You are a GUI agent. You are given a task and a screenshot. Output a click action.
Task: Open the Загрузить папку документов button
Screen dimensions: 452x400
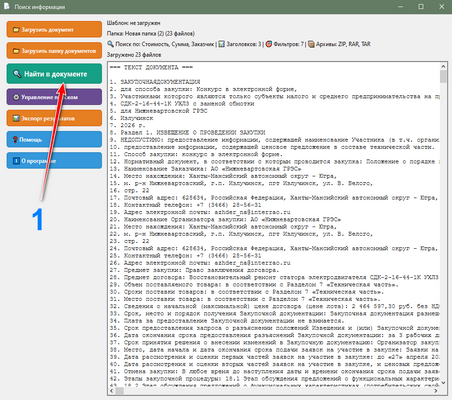54,51
